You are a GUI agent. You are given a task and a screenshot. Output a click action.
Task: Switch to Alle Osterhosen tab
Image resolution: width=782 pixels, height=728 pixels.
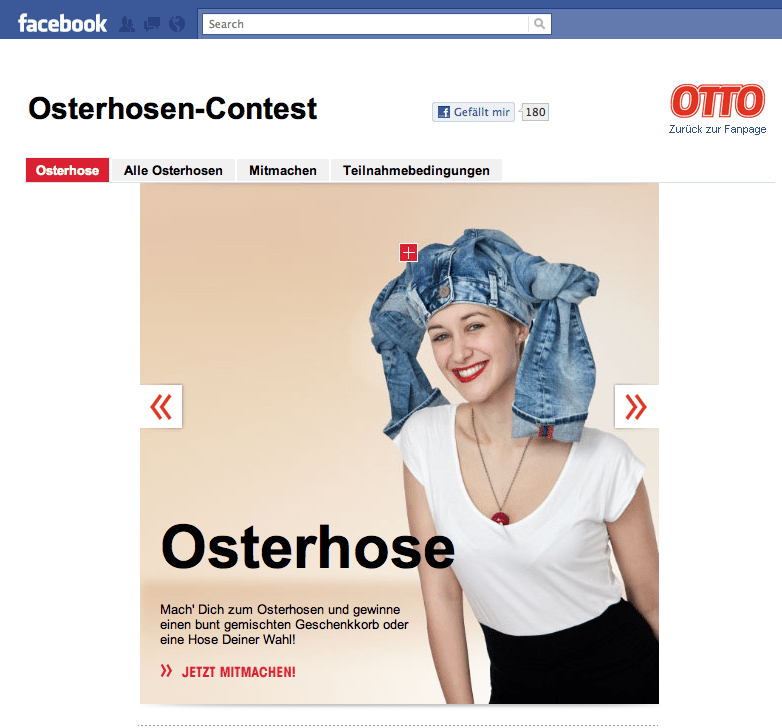(x=173, y=171)
